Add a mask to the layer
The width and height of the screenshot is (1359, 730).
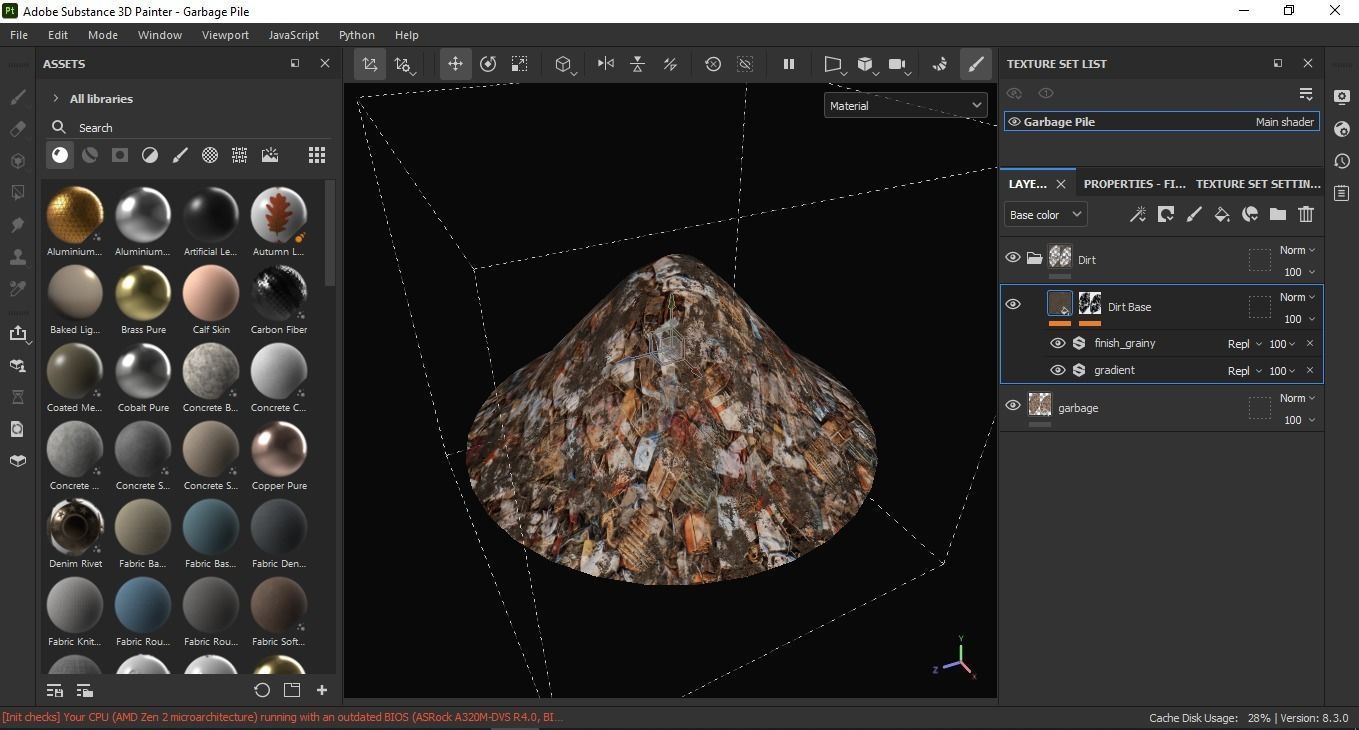tap(1166, 214)
